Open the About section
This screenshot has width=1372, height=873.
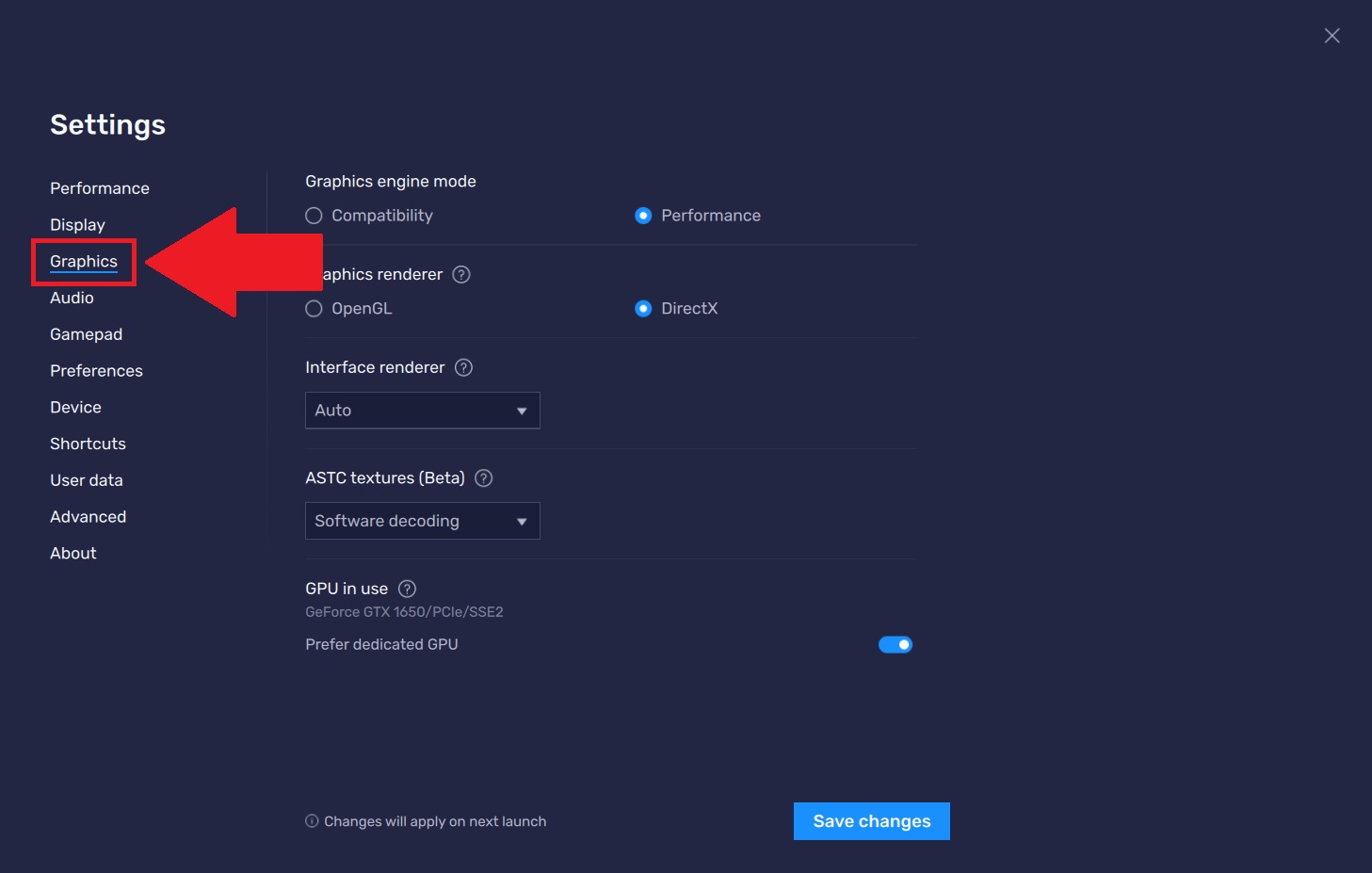73,554
